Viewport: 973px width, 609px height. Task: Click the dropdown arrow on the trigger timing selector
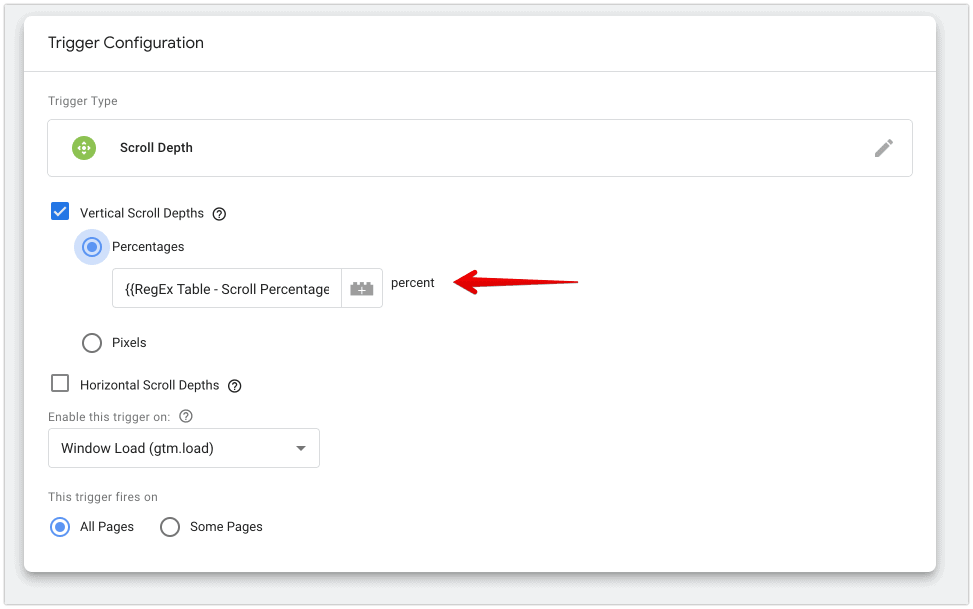(301, 448)
